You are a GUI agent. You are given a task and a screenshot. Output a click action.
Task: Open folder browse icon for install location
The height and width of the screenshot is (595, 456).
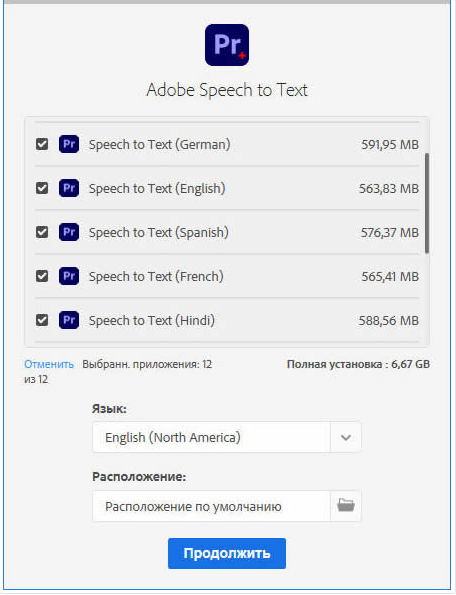pyautogui.click(x=346, y=506)
